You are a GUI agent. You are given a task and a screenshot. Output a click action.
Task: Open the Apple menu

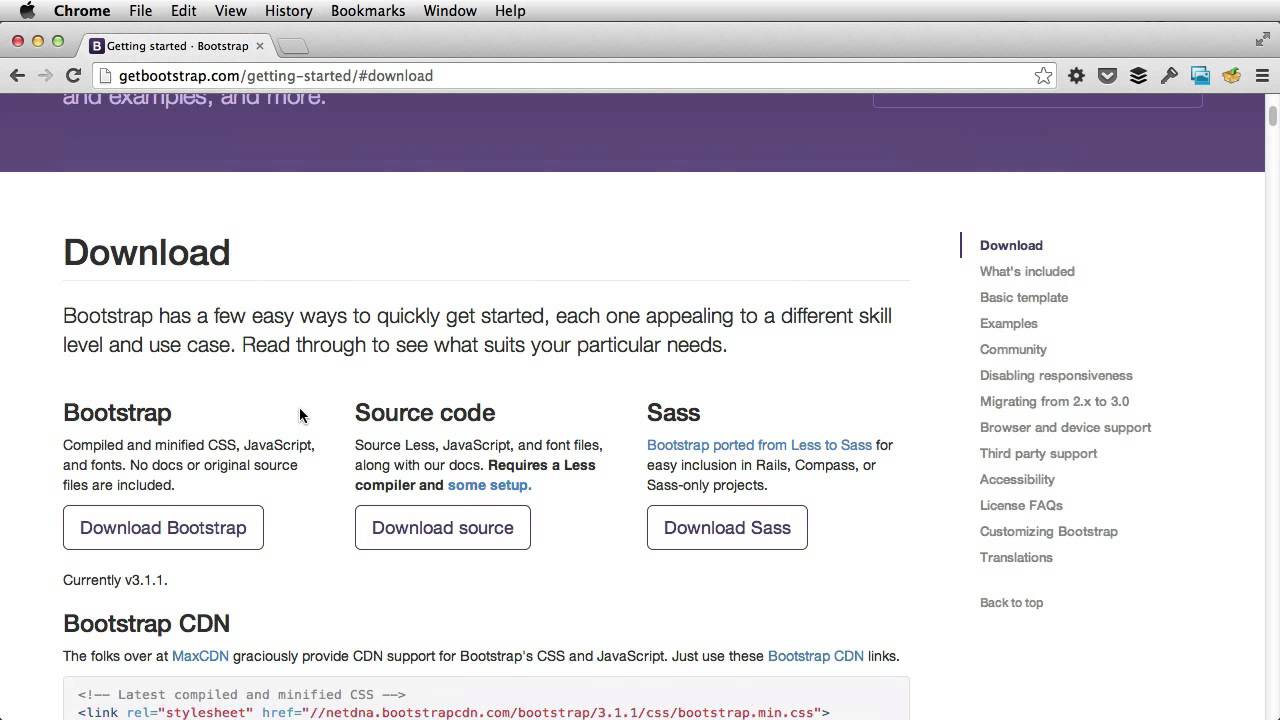27,11
